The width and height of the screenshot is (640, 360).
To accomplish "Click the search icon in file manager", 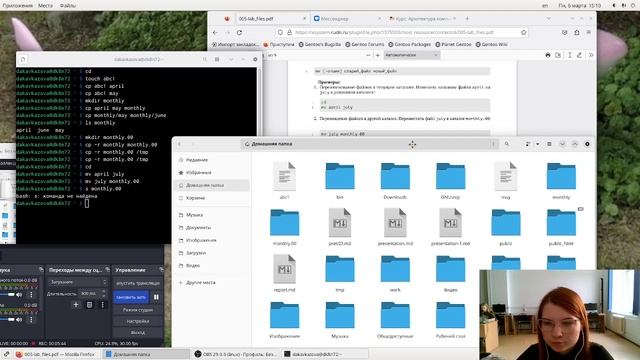I will [x=507, y=144].
